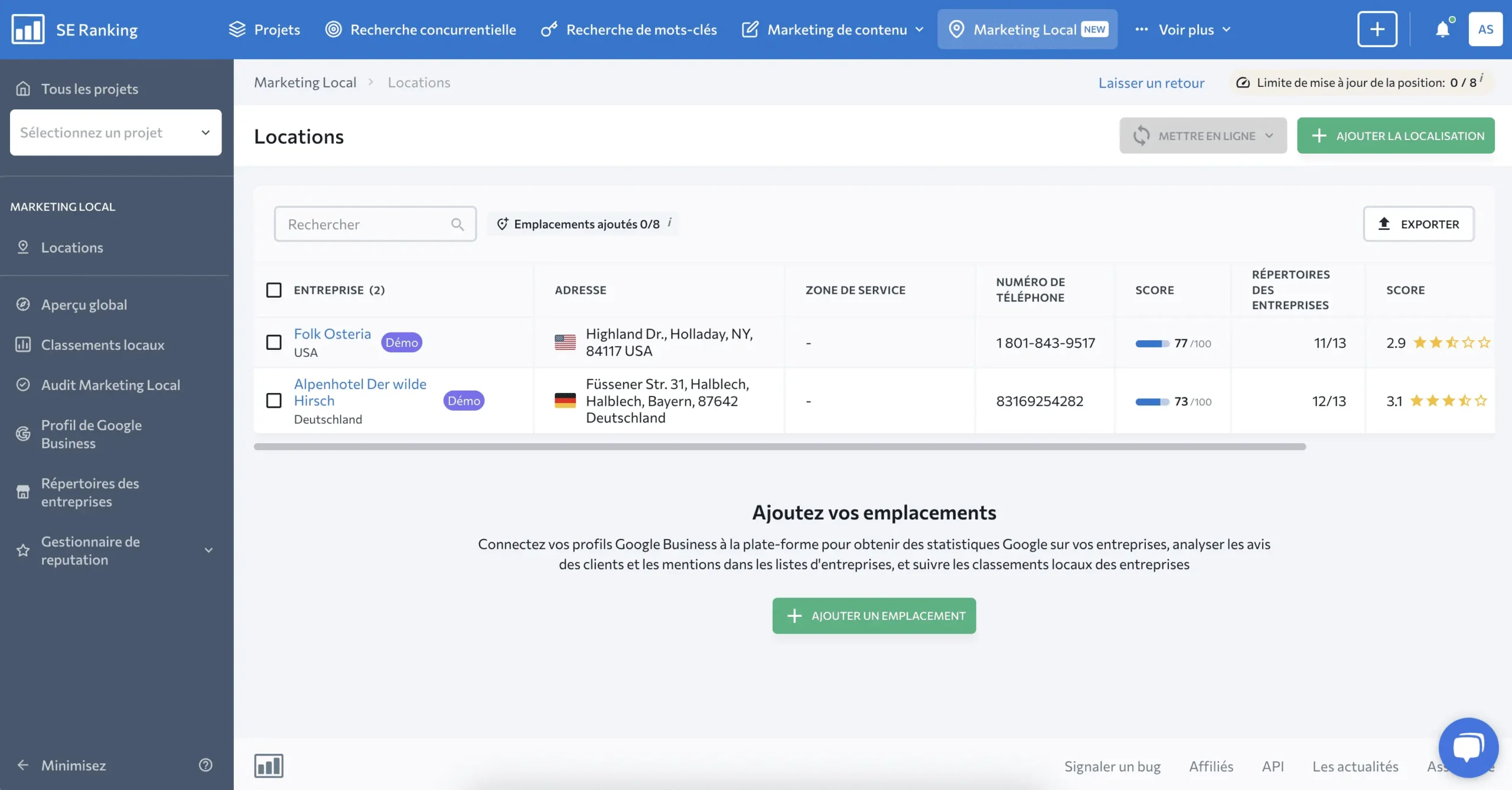The image size is (1512, 790).
Task: Click the notification bell icon
Action: point(1442,30)
